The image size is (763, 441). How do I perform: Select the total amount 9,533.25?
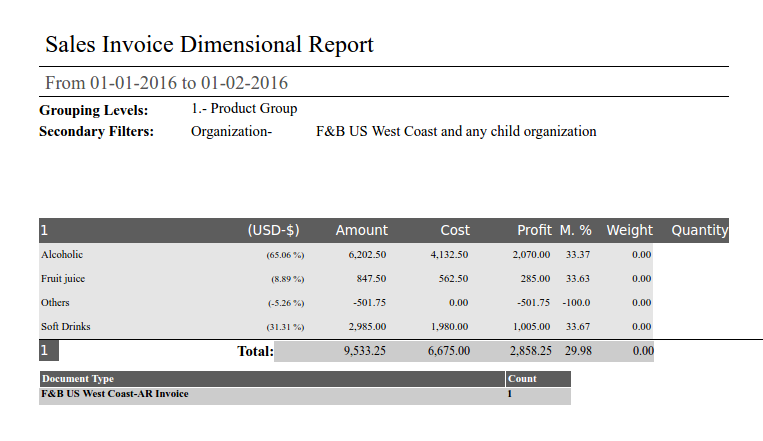[x=364, y=351]
